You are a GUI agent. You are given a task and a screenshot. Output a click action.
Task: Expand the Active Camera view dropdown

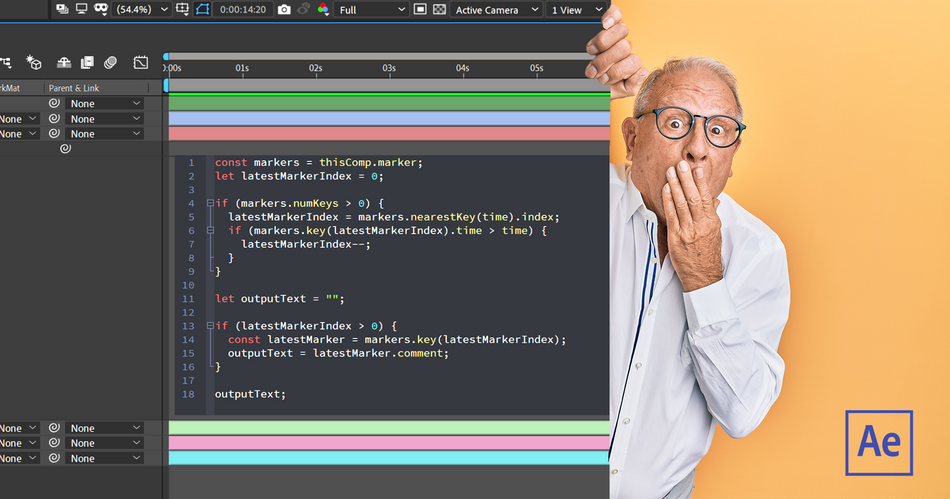tap(496, 10)
